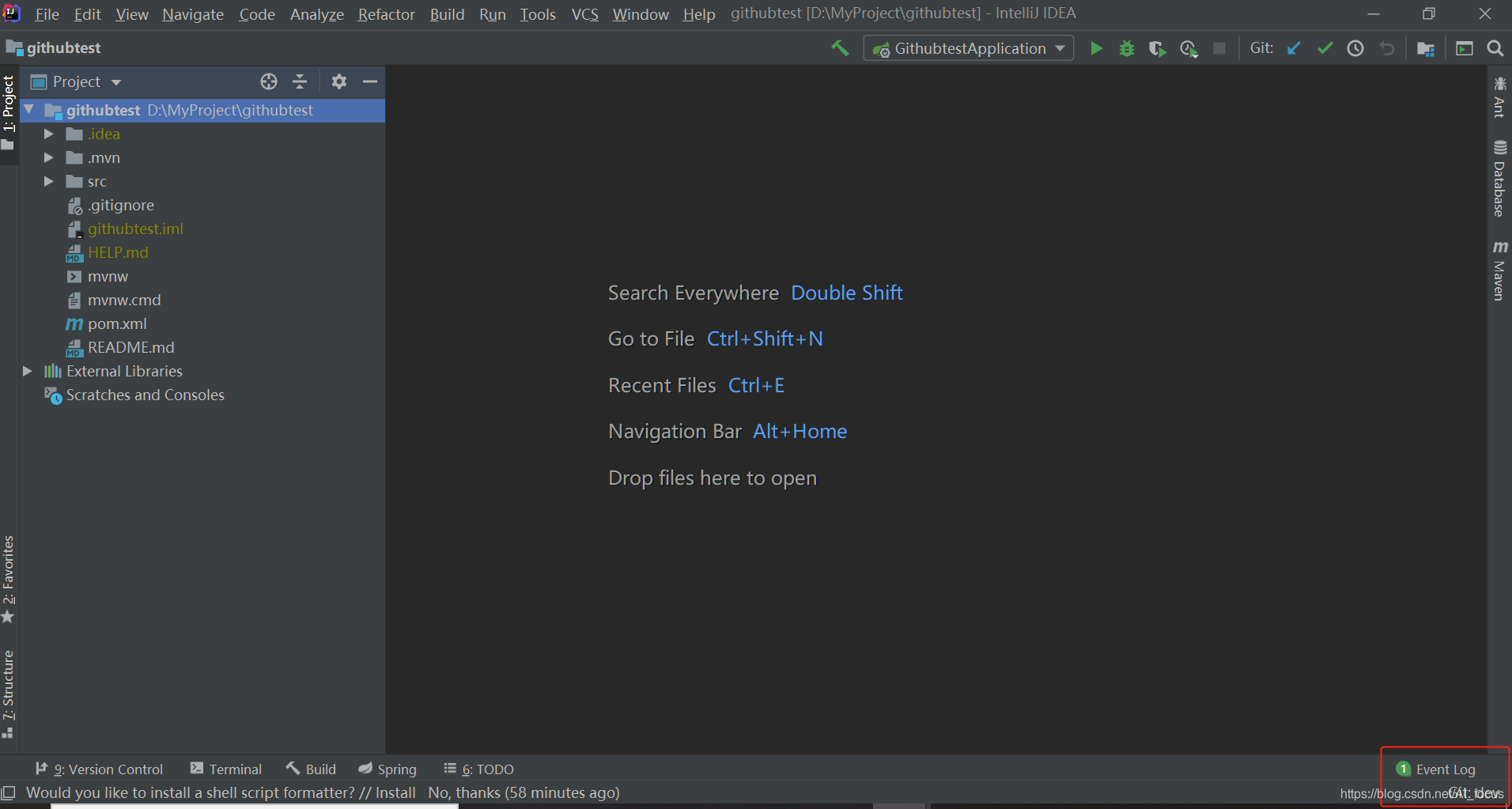Click the tool windows toggle icon in status bar

9,792
